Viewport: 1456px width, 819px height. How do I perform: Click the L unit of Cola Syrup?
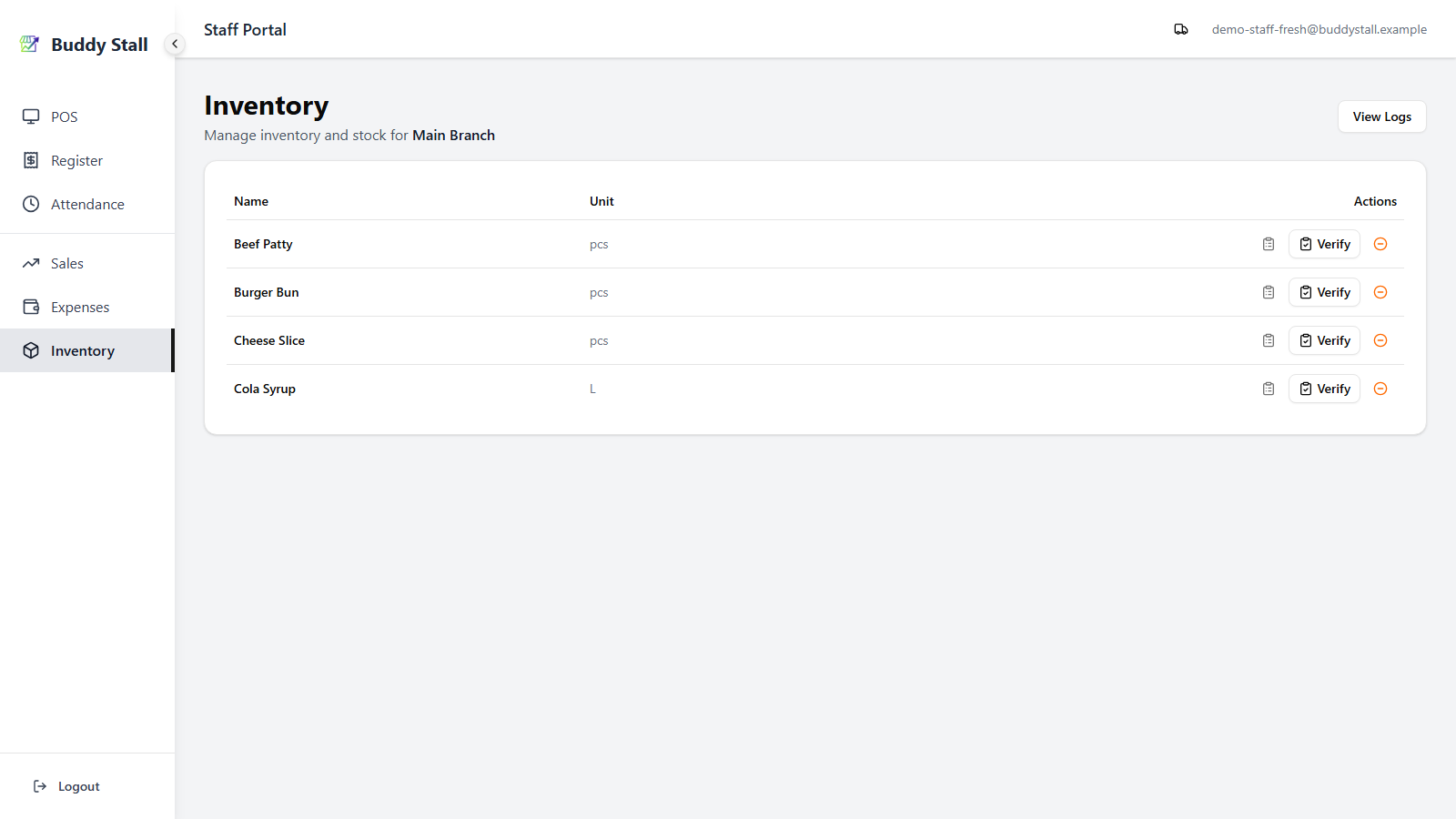pos(592,389)
